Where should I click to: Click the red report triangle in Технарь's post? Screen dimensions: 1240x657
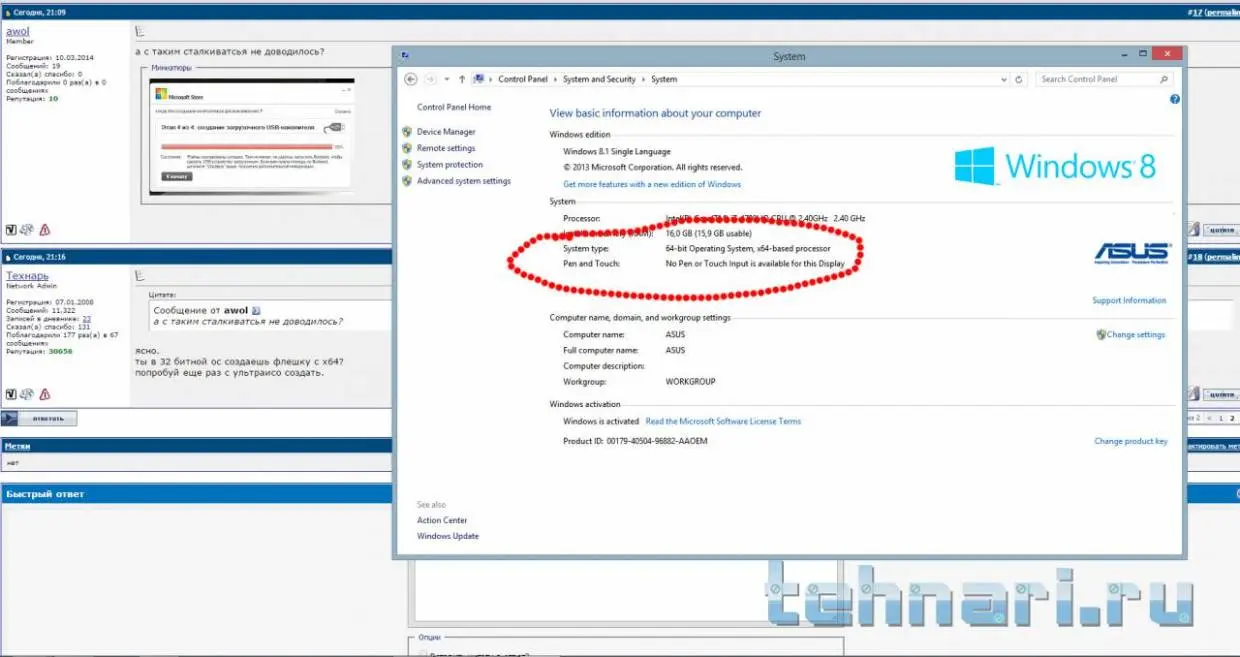click(x=44, y=396)
